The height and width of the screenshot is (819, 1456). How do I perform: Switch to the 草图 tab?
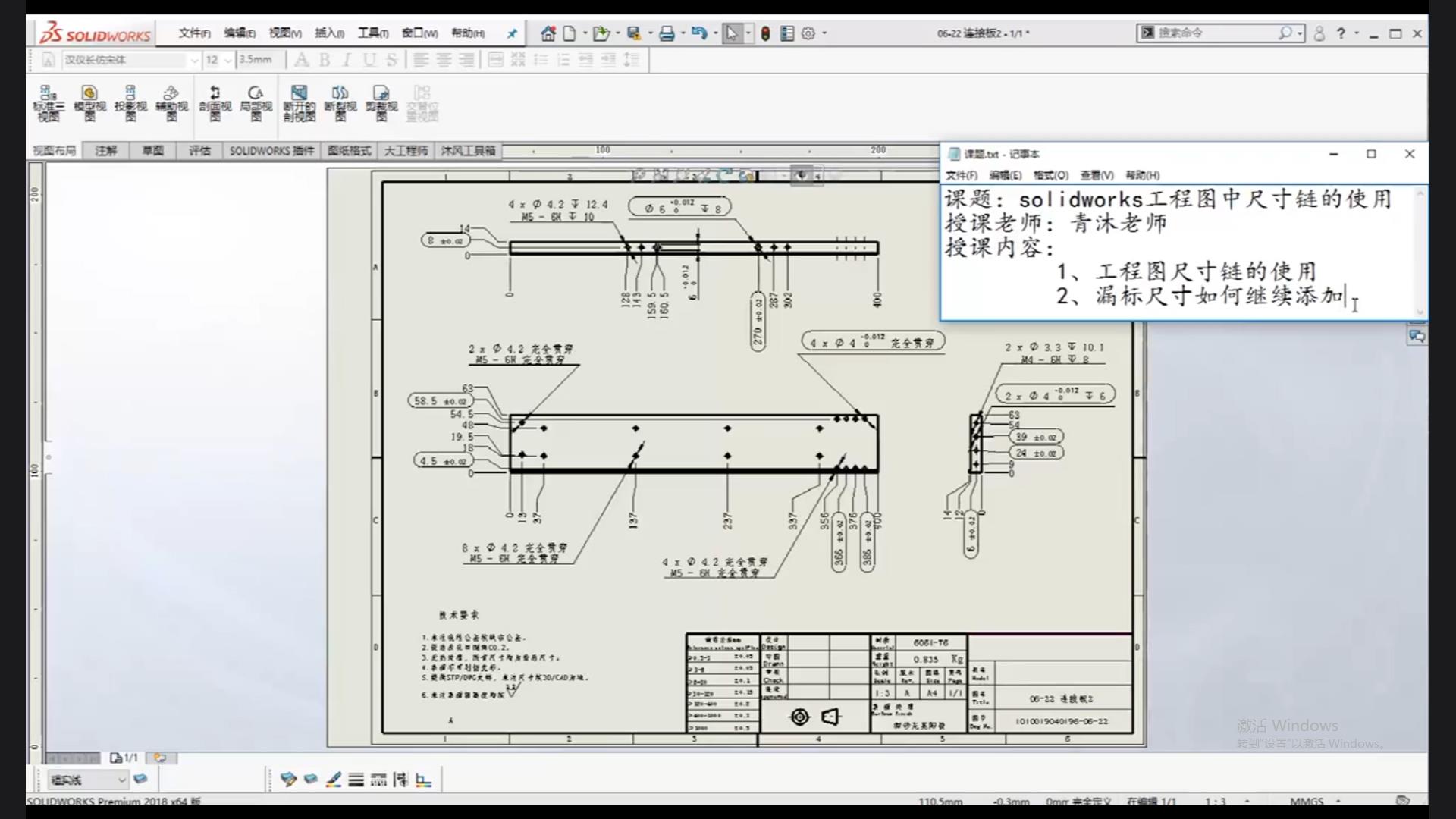click(152, 151)
